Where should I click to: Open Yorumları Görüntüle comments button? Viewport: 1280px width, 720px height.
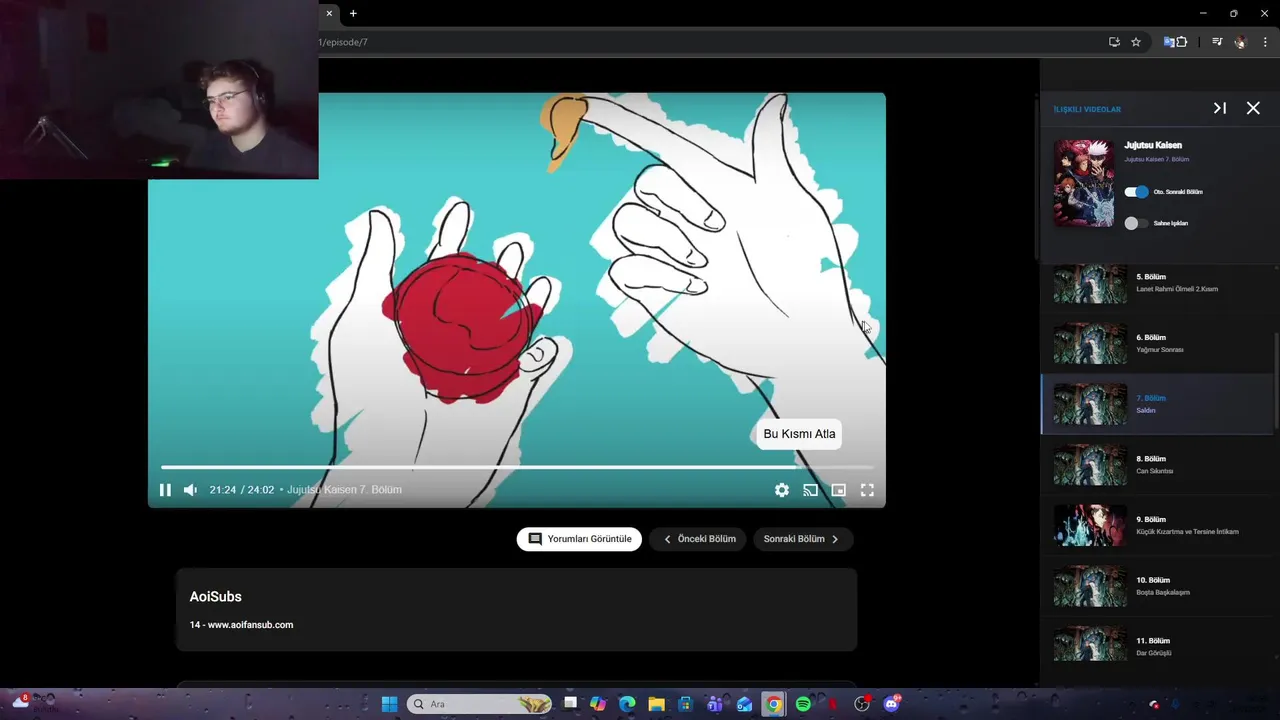coord(579,539)
